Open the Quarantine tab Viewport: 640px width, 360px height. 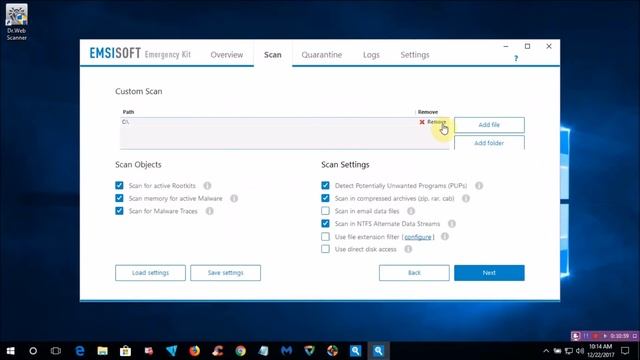click(322, 55)
